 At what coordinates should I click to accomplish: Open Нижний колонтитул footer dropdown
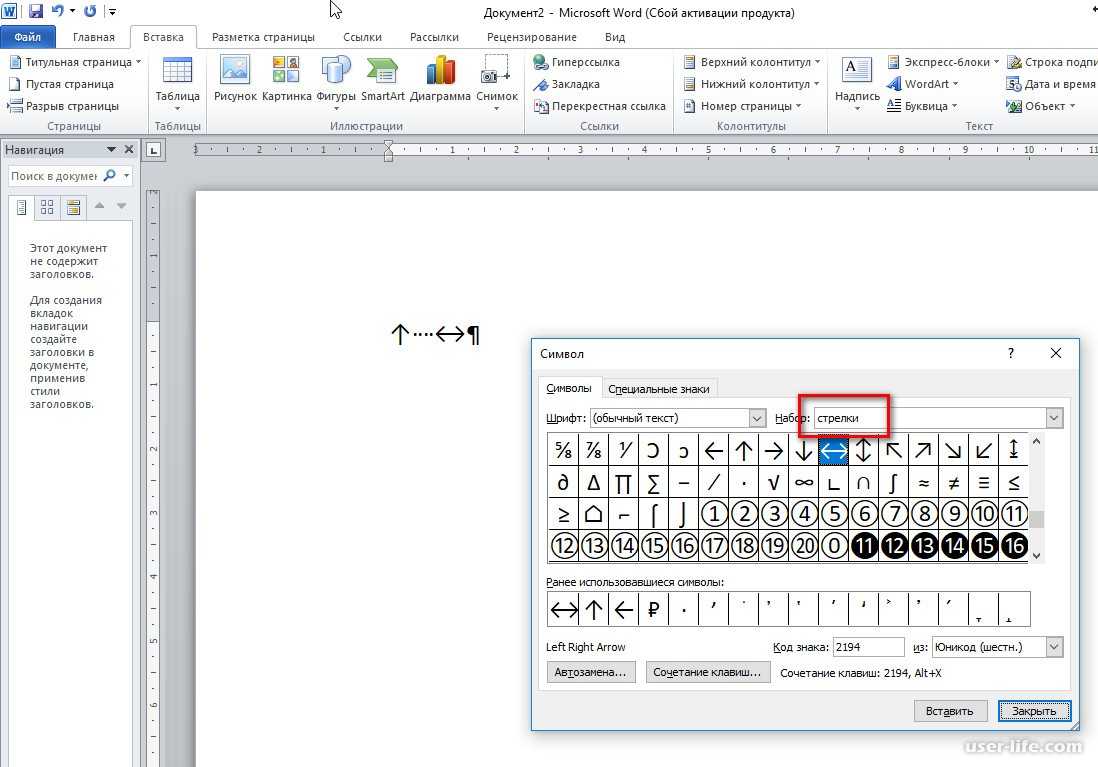point(751,84)
